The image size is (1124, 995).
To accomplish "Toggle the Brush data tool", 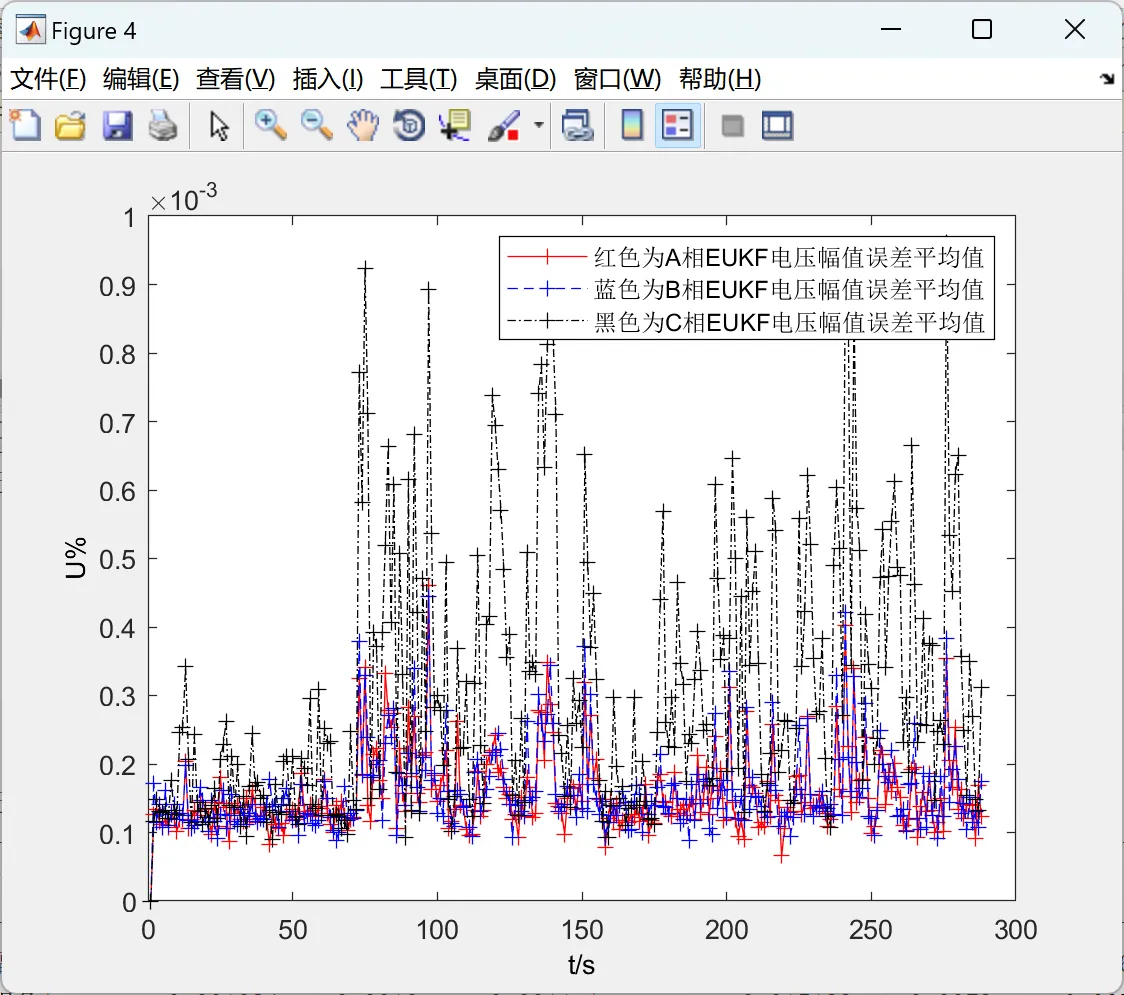I will click(x=504, y=125).
